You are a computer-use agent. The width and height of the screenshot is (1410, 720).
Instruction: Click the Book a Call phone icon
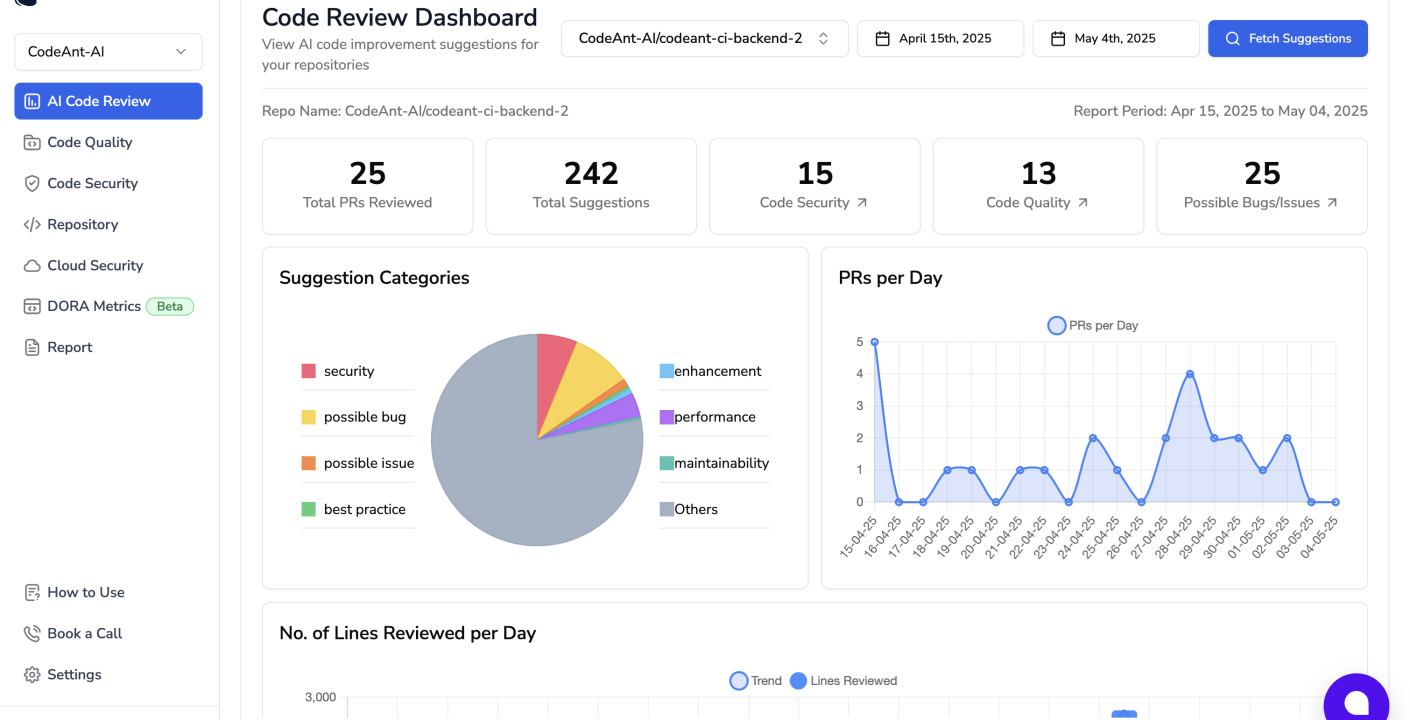32,633
